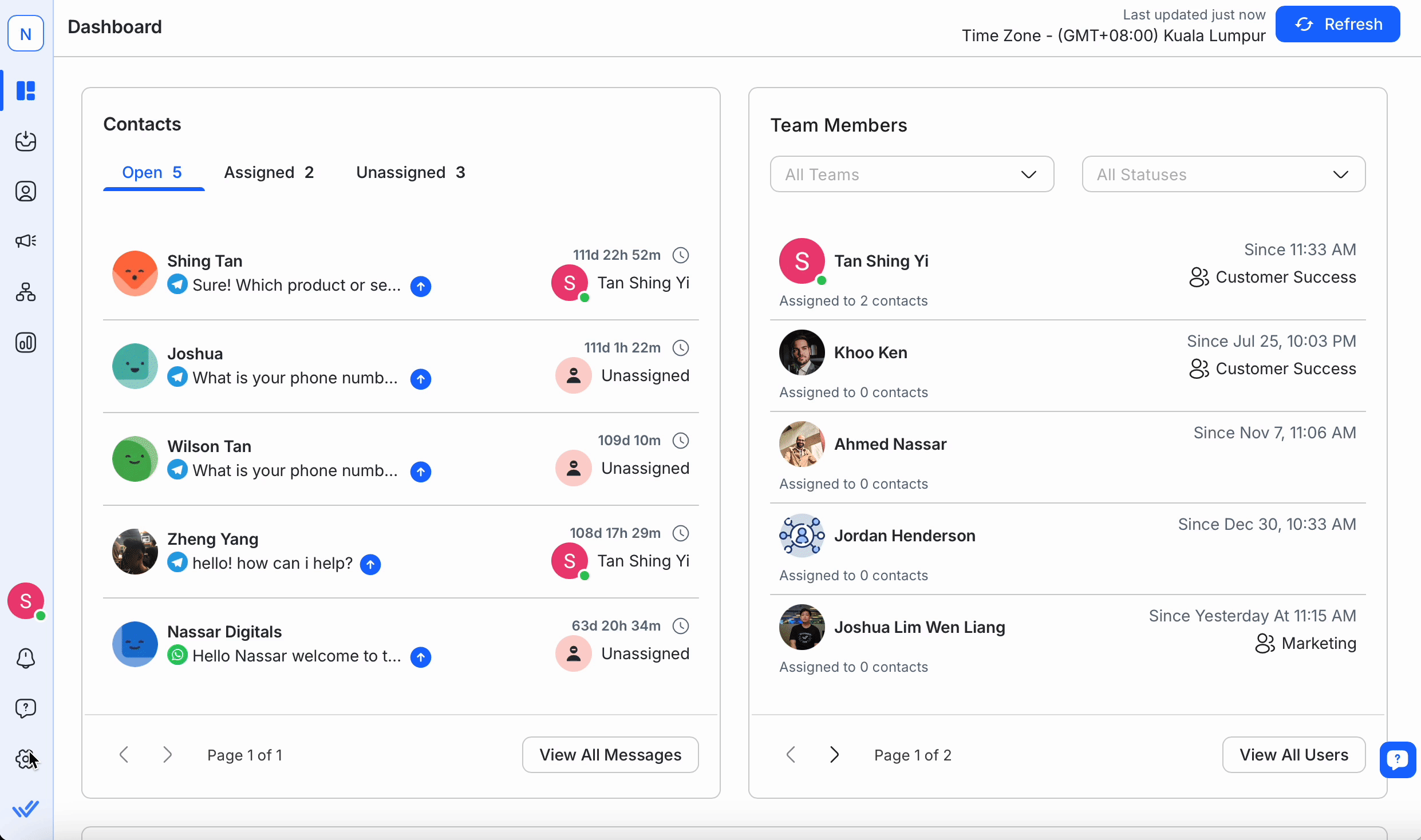Click the workspace N logo icon
This screenshot has height=840, width=1421.
[26, 34]
